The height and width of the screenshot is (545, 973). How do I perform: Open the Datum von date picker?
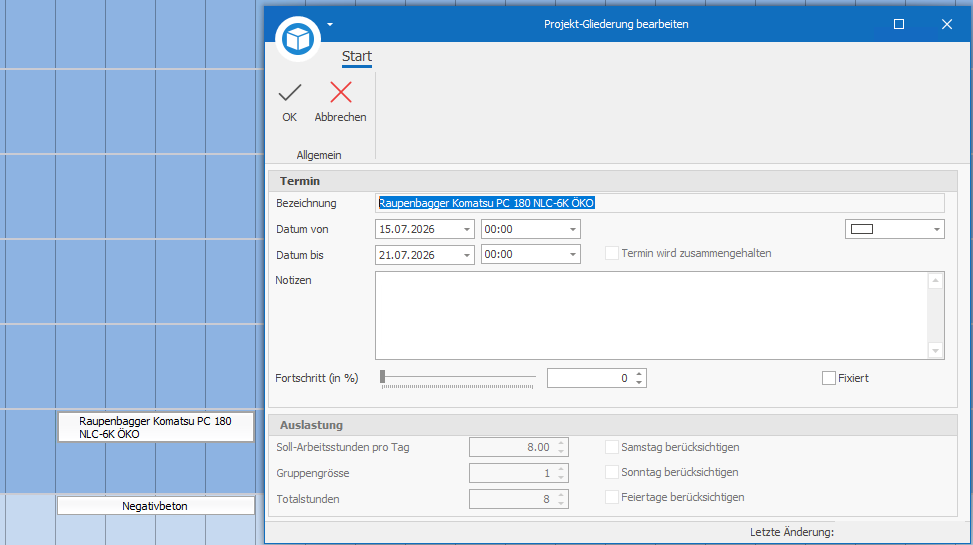pyautogui.click(x=467, y=230)
